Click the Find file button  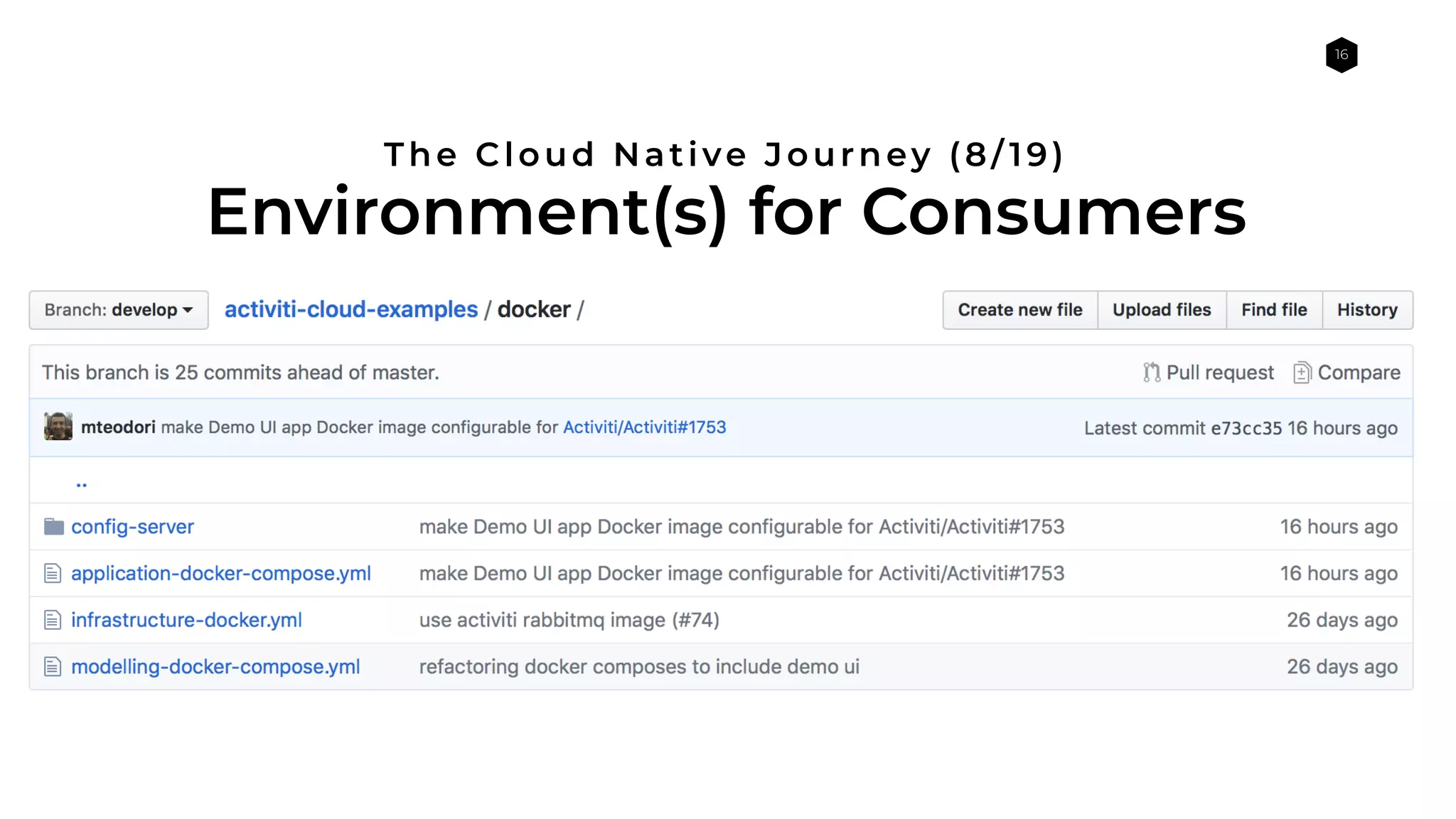tap(1274, 310)
